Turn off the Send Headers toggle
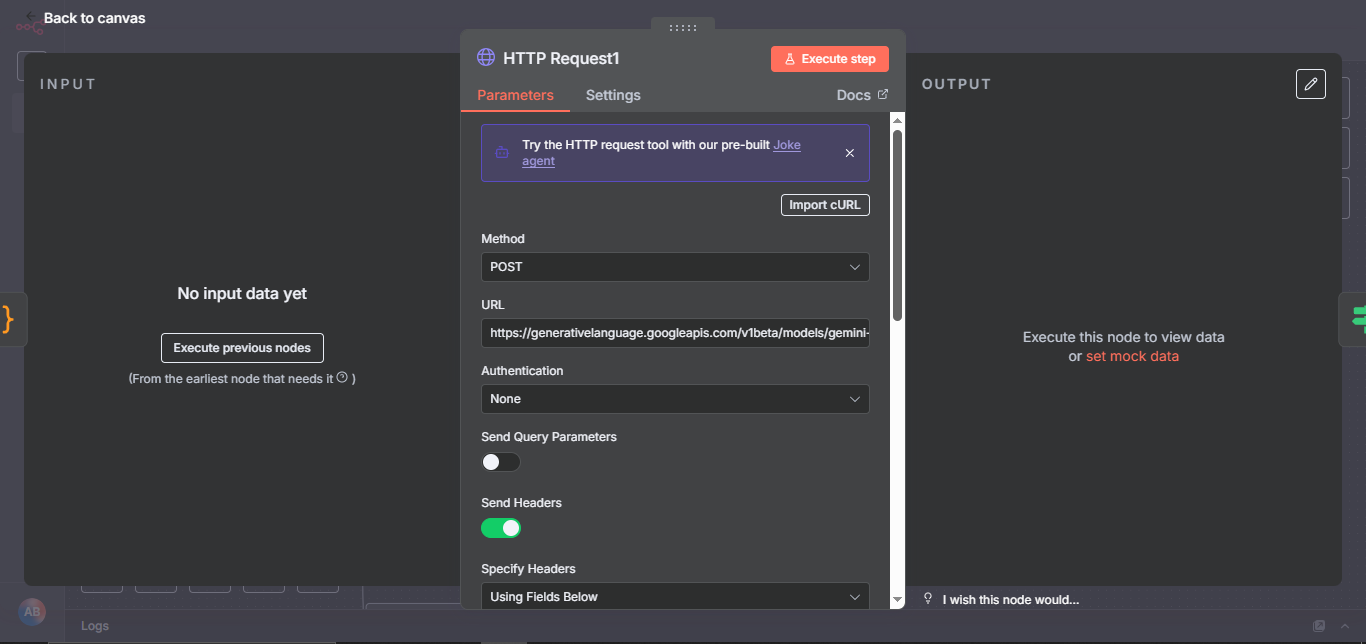The height and width of the screenshot is (644, 1366). (501, 528)
